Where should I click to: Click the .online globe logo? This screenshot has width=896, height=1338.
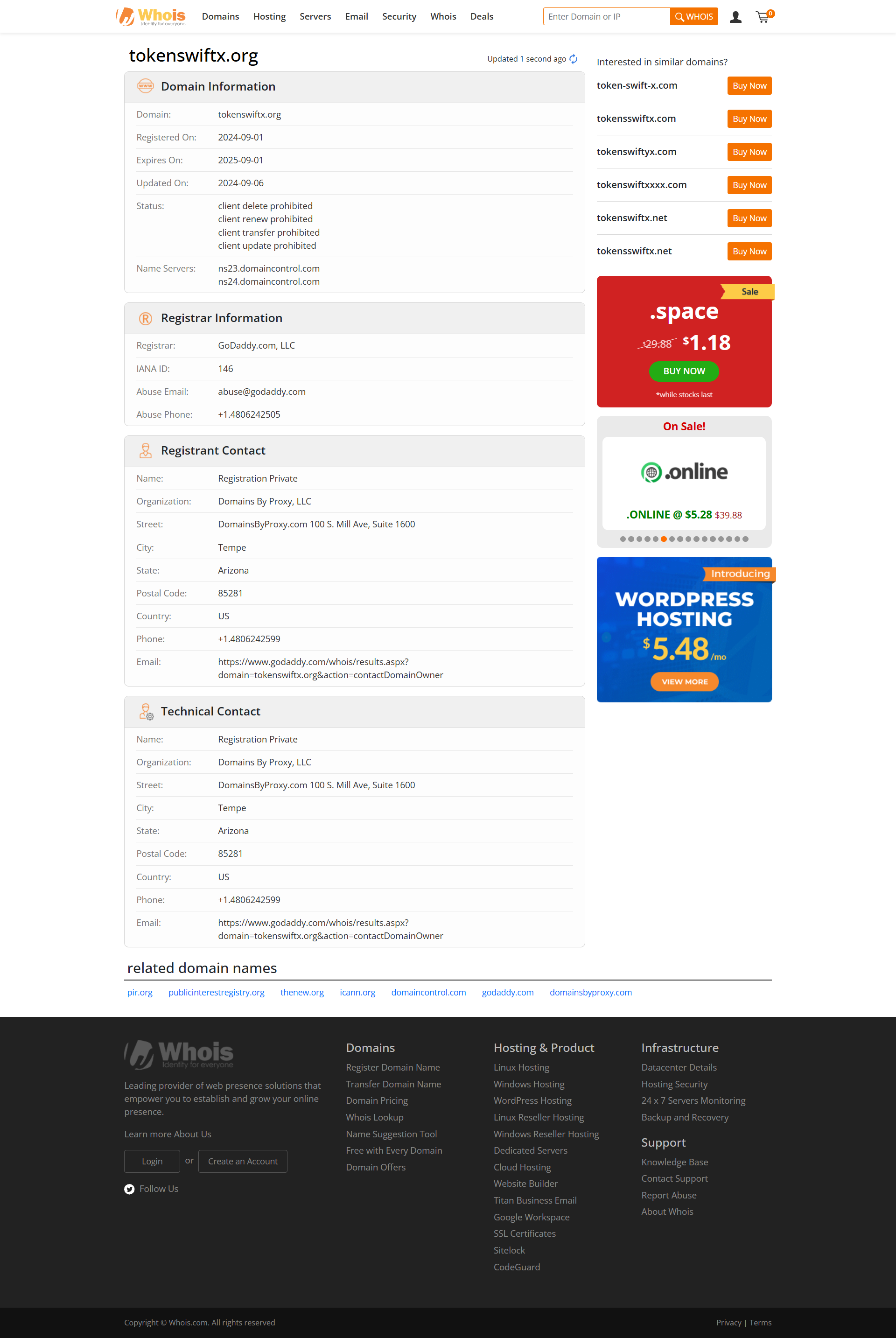[x=684, y=472]
